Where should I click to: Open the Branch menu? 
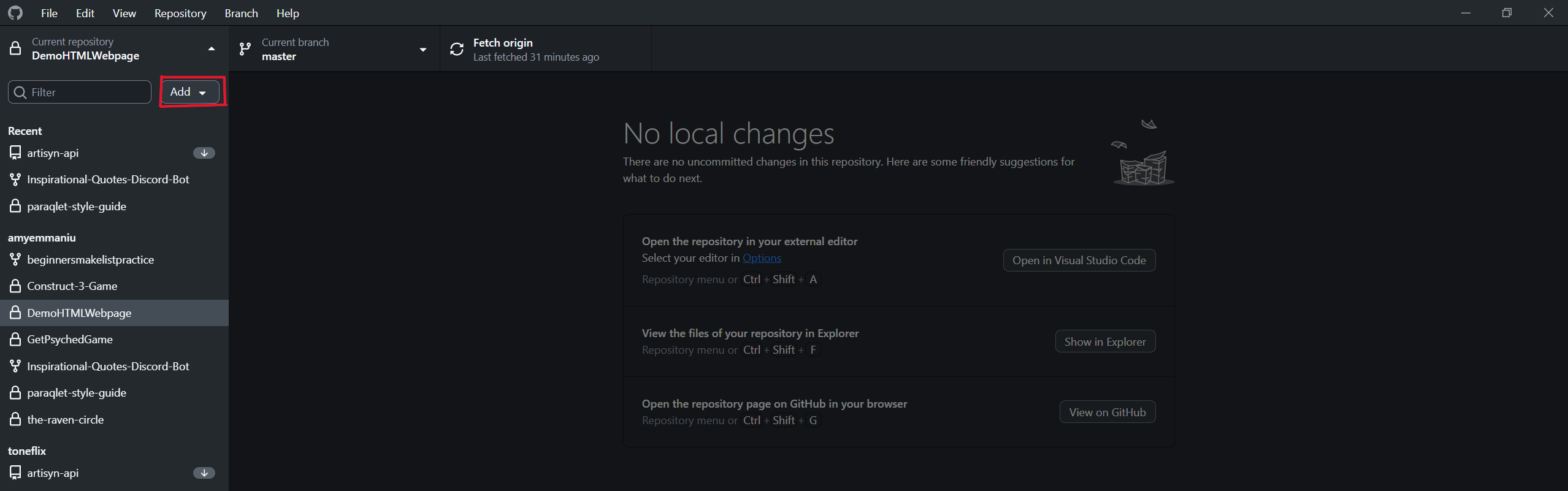tap(241, 13)
